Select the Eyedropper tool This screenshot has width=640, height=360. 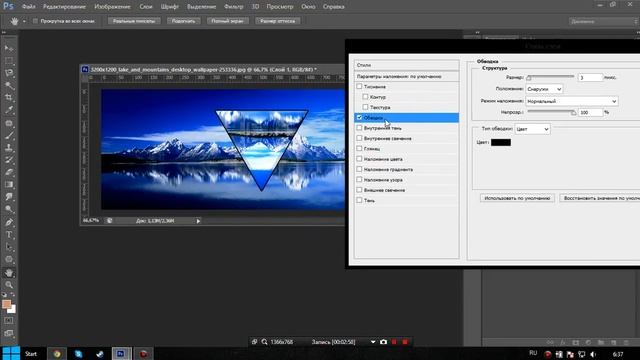click(9, 110)
